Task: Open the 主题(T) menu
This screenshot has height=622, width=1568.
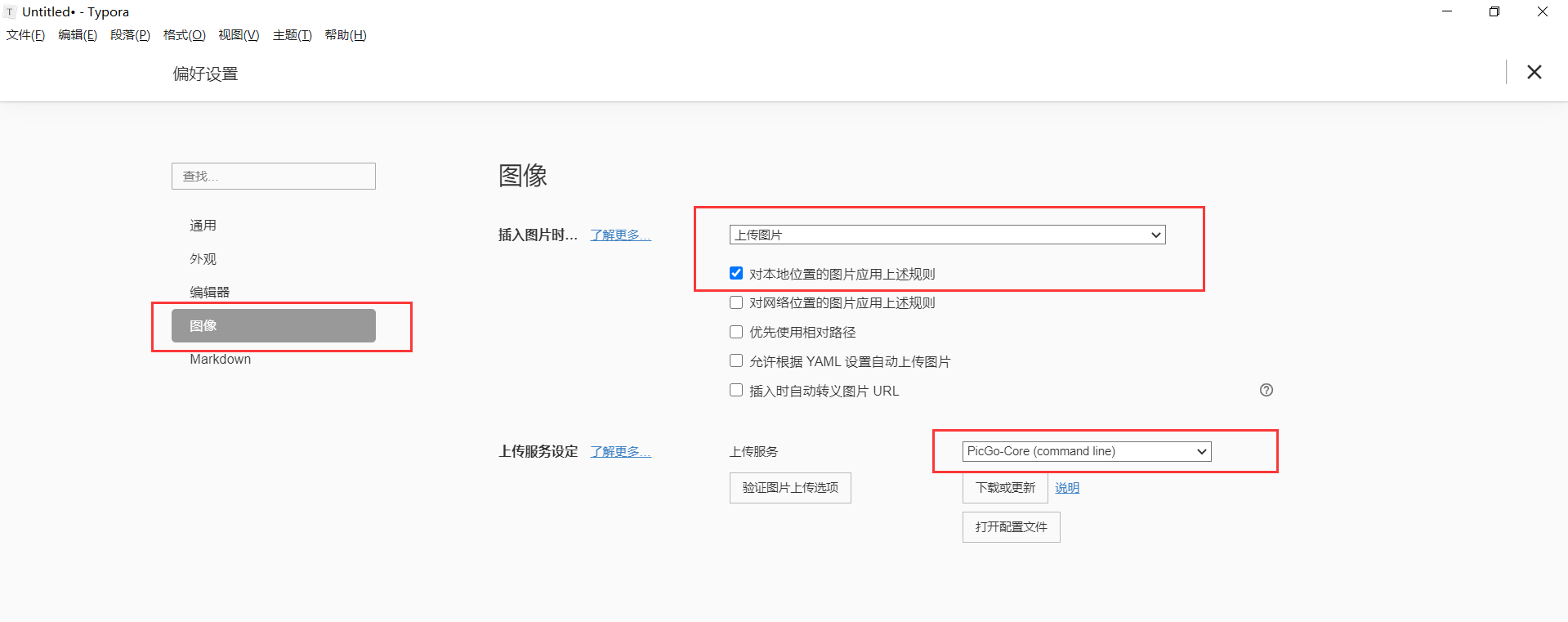Action: pyautogui.click(x=292, y=34)
